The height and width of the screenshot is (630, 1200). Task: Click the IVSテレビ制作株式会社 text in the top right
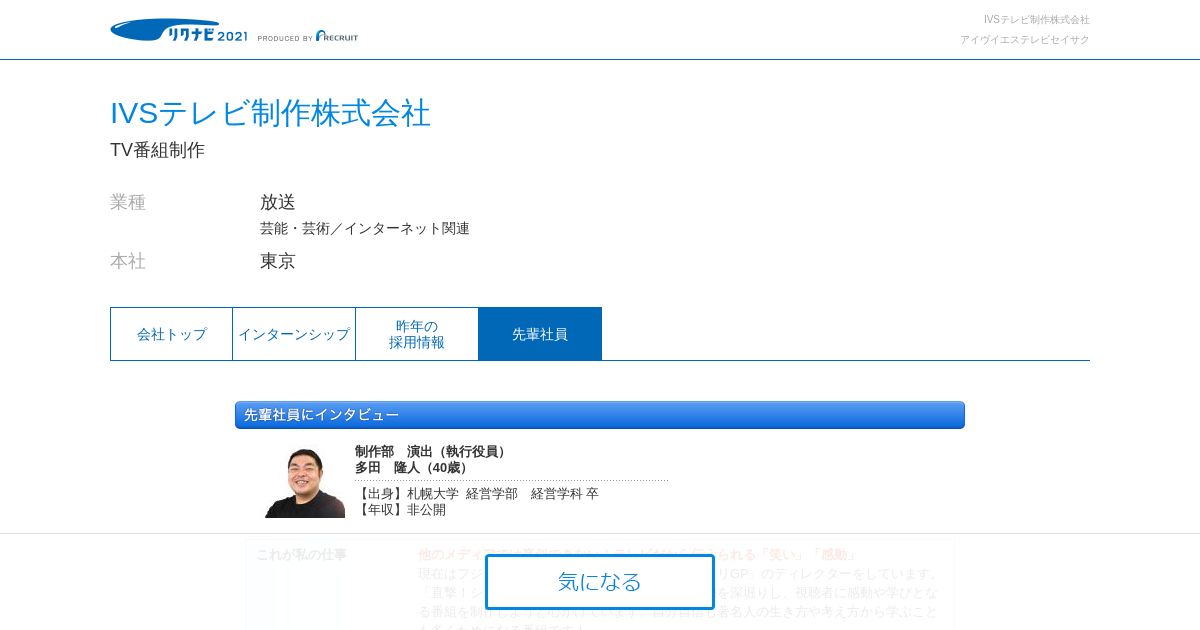point(1037,20)
